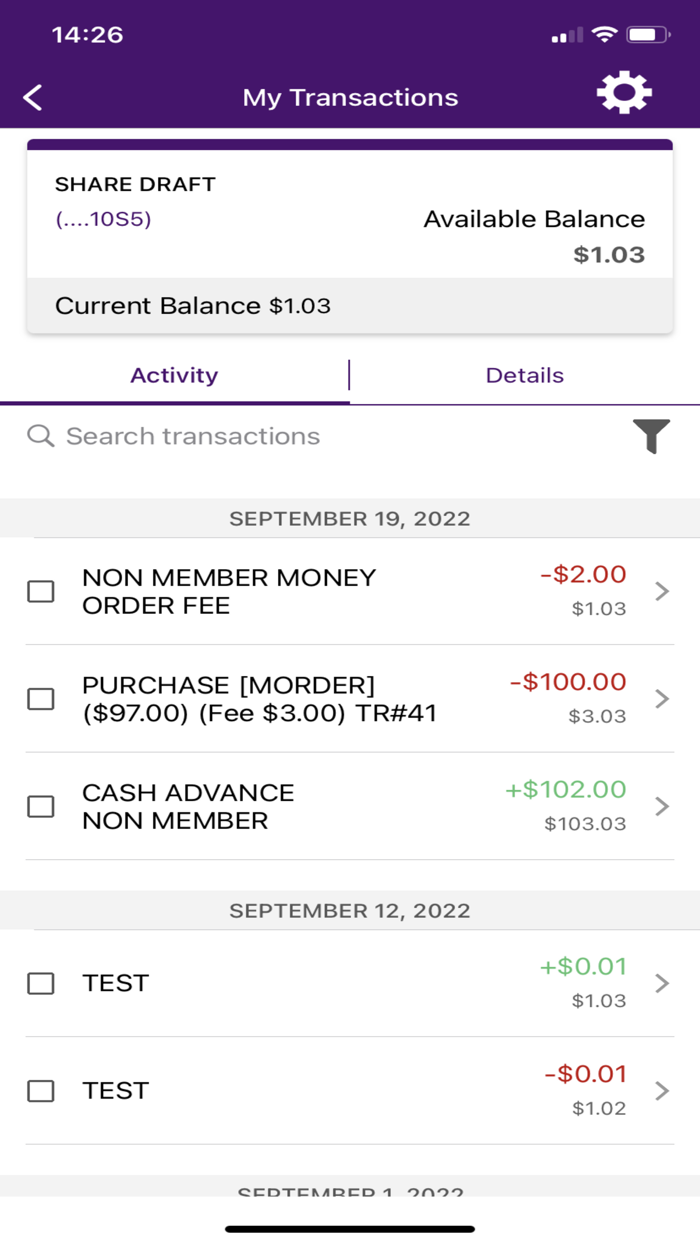The height and width of the screenshot is (1244, 700).
Task: Select the Activity tab
Action: point(174,376)
